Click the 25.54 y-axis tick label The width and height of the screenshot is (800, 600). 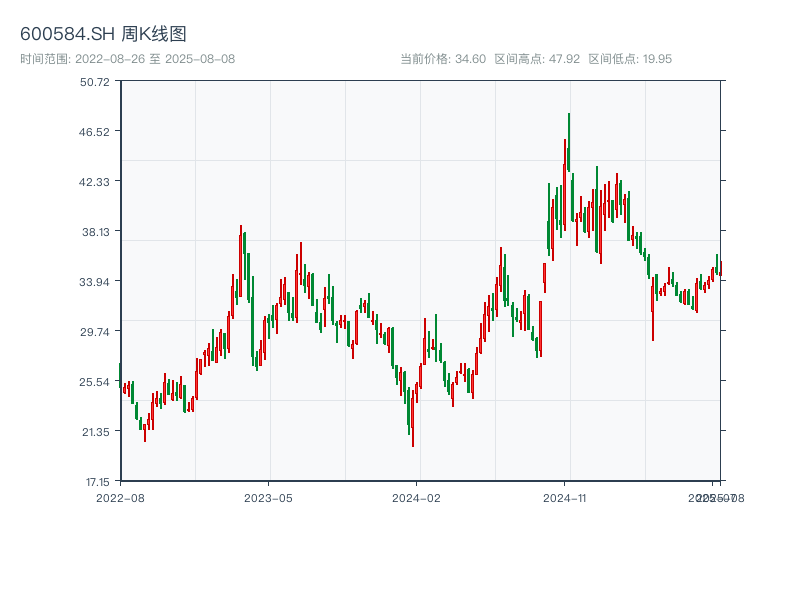[95, 381]
